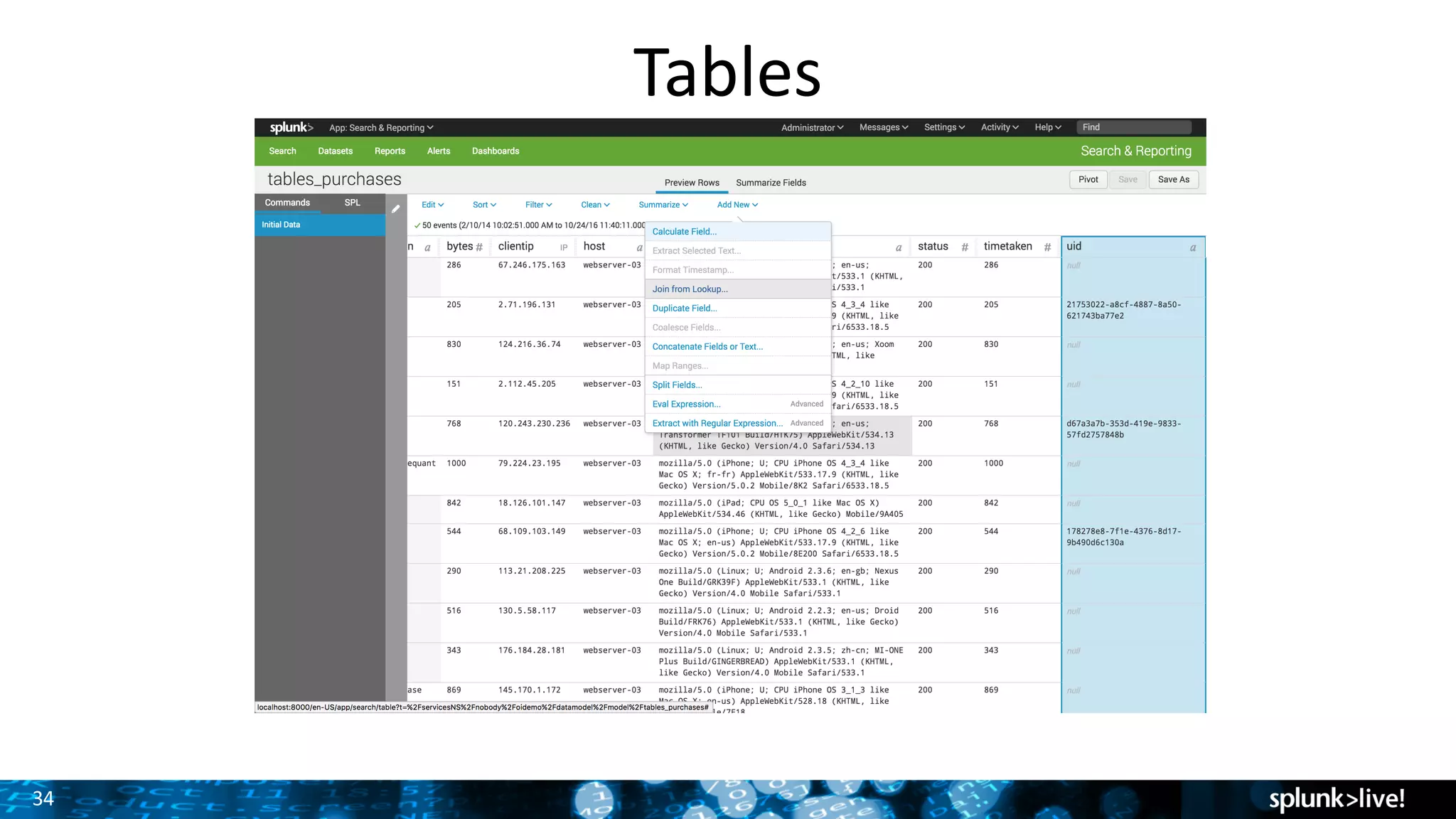Go to the Reports nav item
This screenshot has width=1456, height=819.
390,151
